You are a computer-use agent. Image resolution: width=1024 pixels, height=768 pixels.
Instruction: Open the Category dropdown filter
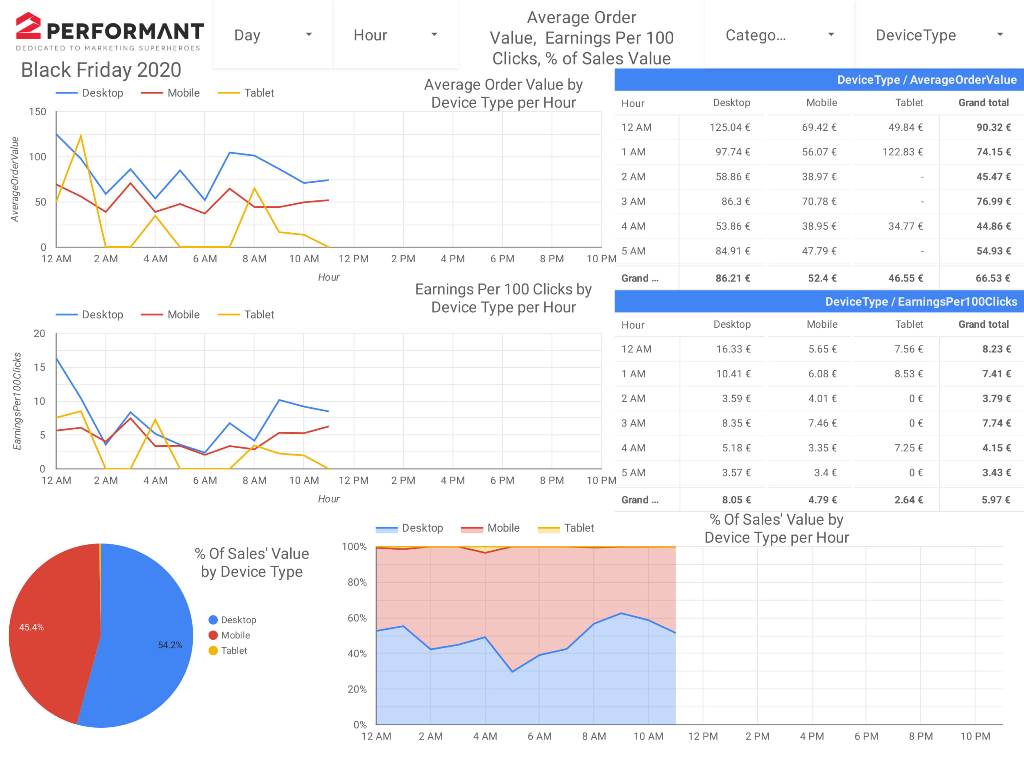tap(780, 35)
